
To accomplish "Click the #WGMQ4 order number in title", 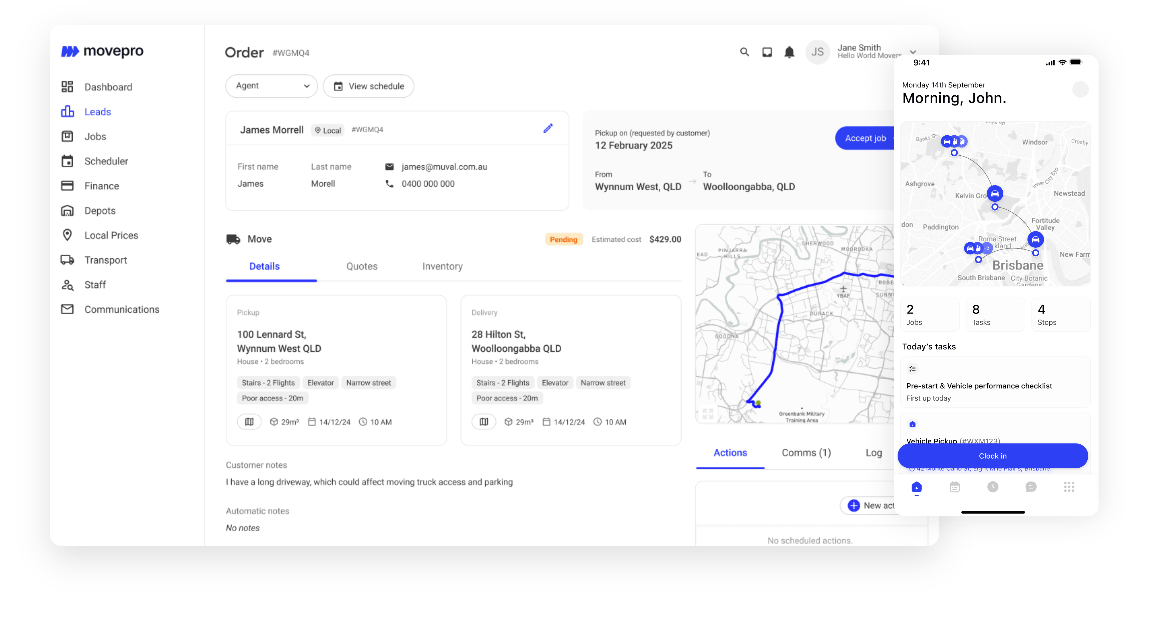I will point(291,53).
